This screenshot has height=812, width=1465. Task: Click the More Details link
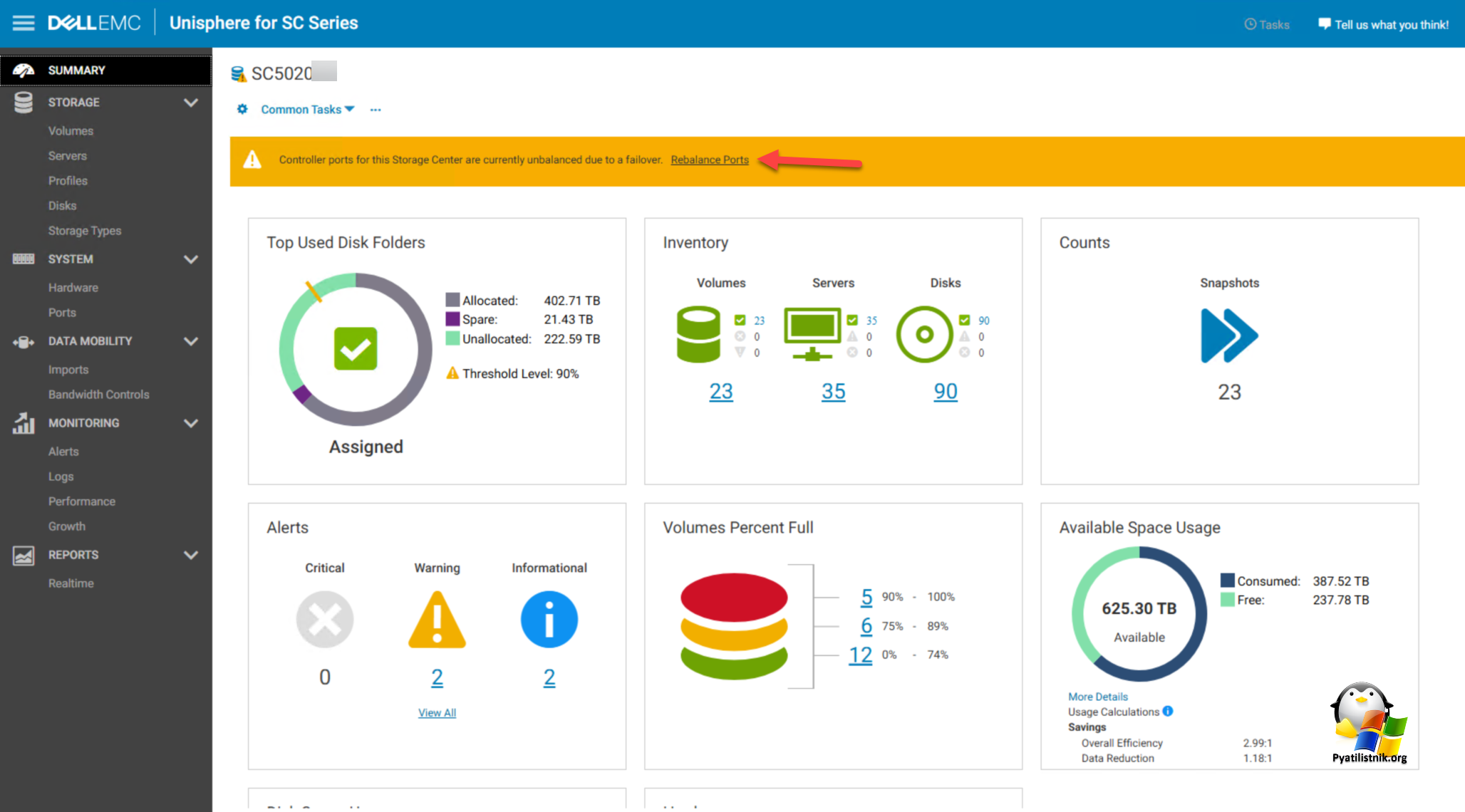click(1098, 697)
